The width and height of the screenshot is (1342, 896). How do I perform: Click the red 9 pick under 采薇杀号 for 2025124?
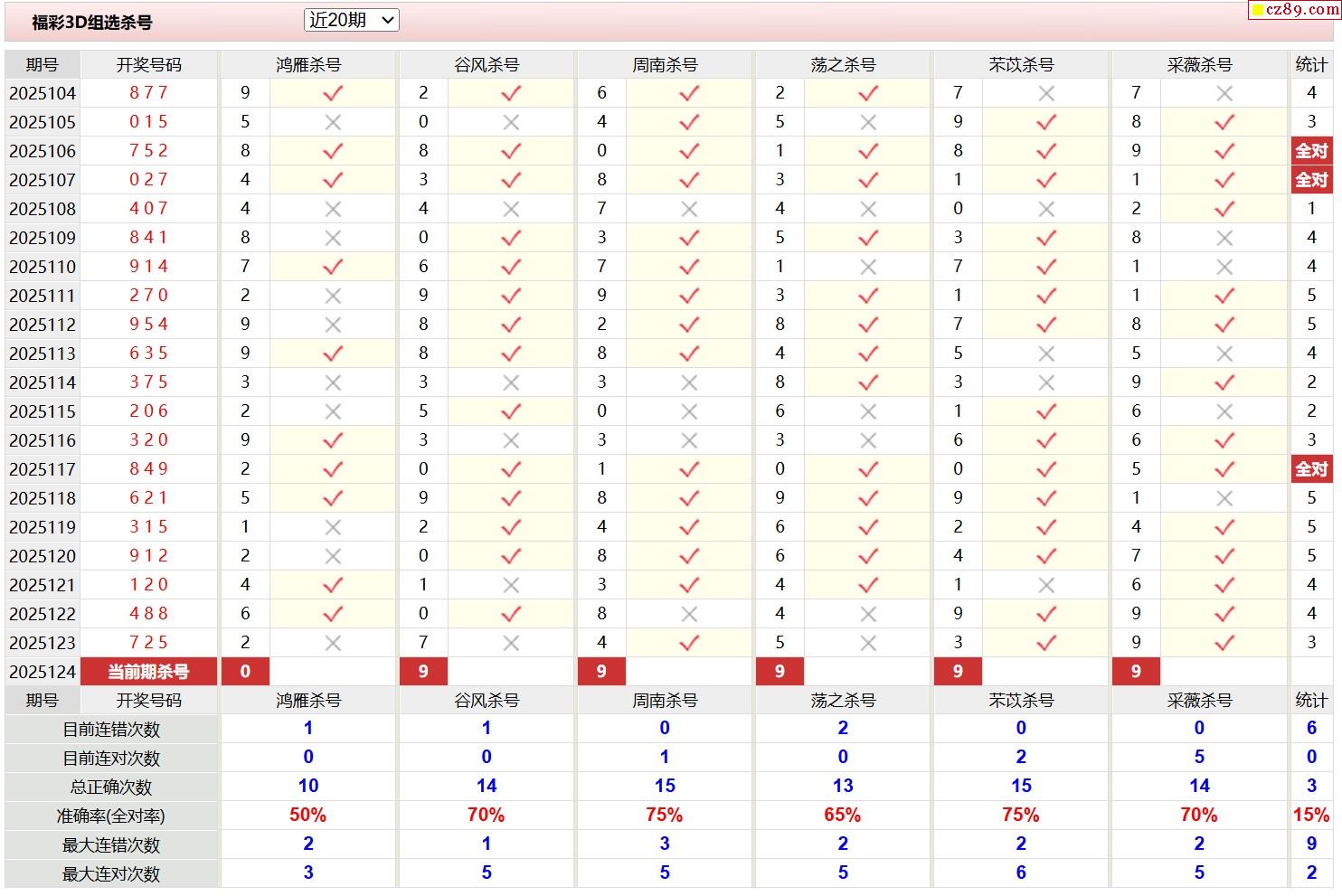tap(1136, 672)
